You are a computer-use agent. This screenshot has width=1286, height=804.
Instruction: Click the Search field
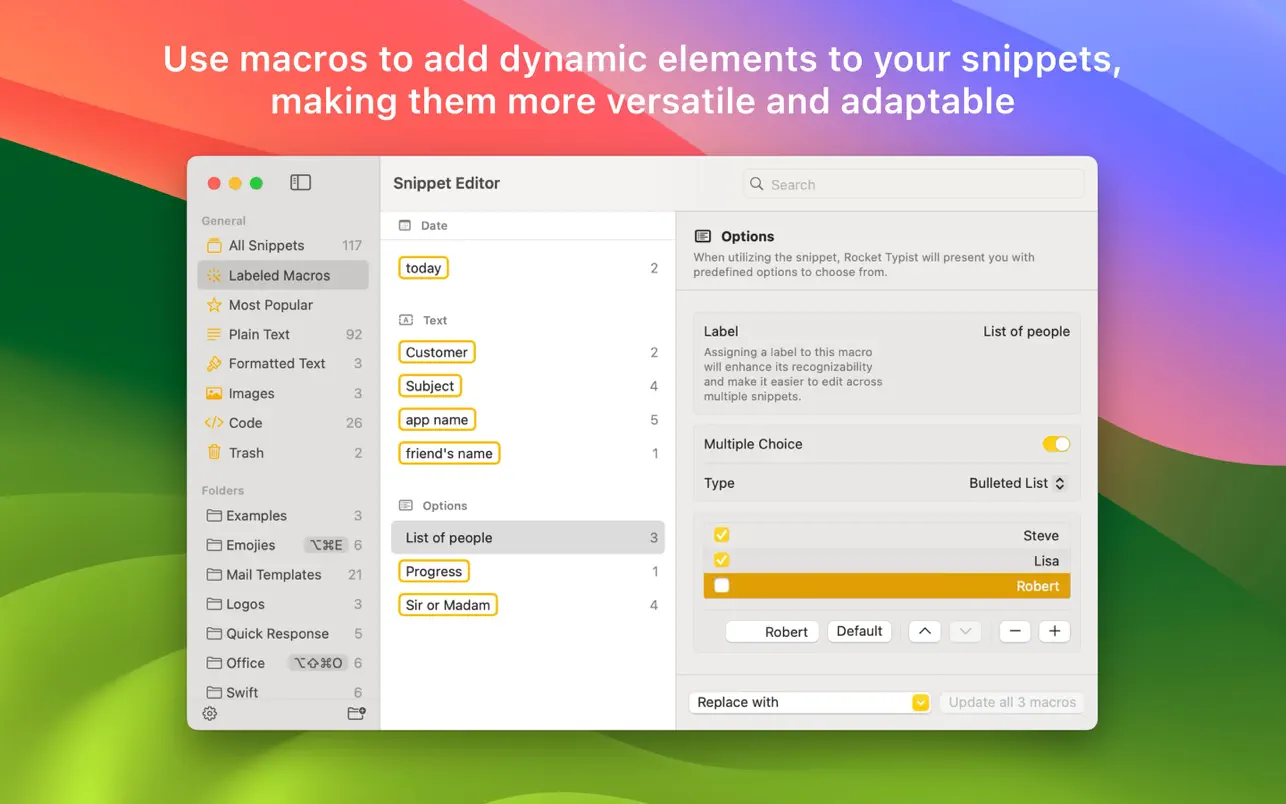click(914, 184)
